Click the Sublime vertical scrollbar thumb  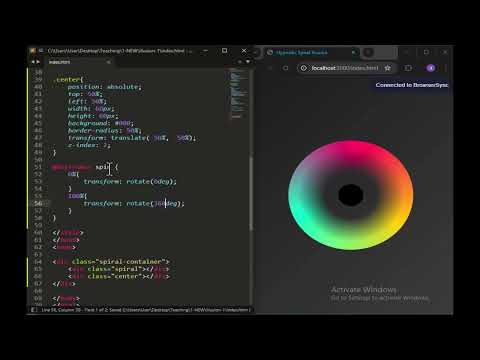coord(251,193)
